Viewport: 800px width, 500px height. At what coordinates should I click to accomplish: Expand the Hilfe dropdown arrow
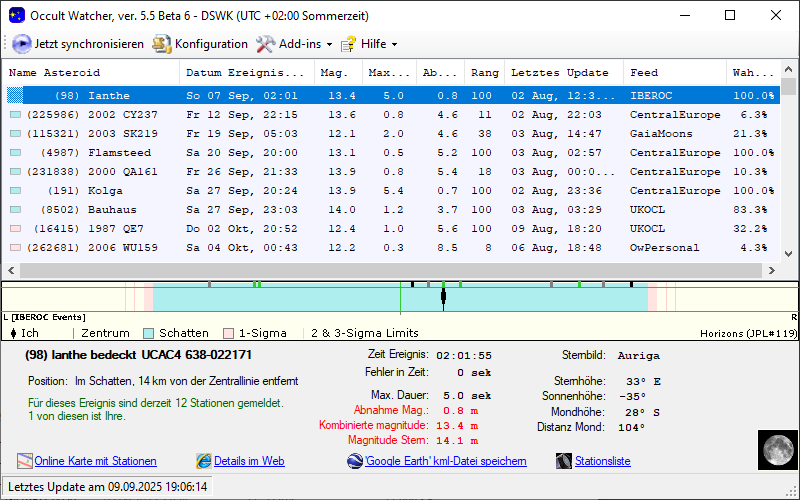[x=394, y=45]
